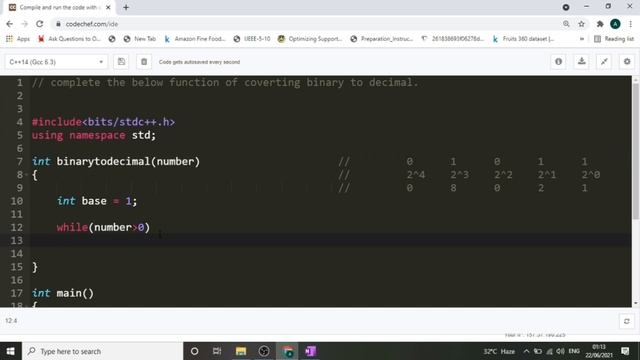Viewport: 640px width, 360px height.
Task: Open the C++14 language dropdown
Action: [56, 62]
